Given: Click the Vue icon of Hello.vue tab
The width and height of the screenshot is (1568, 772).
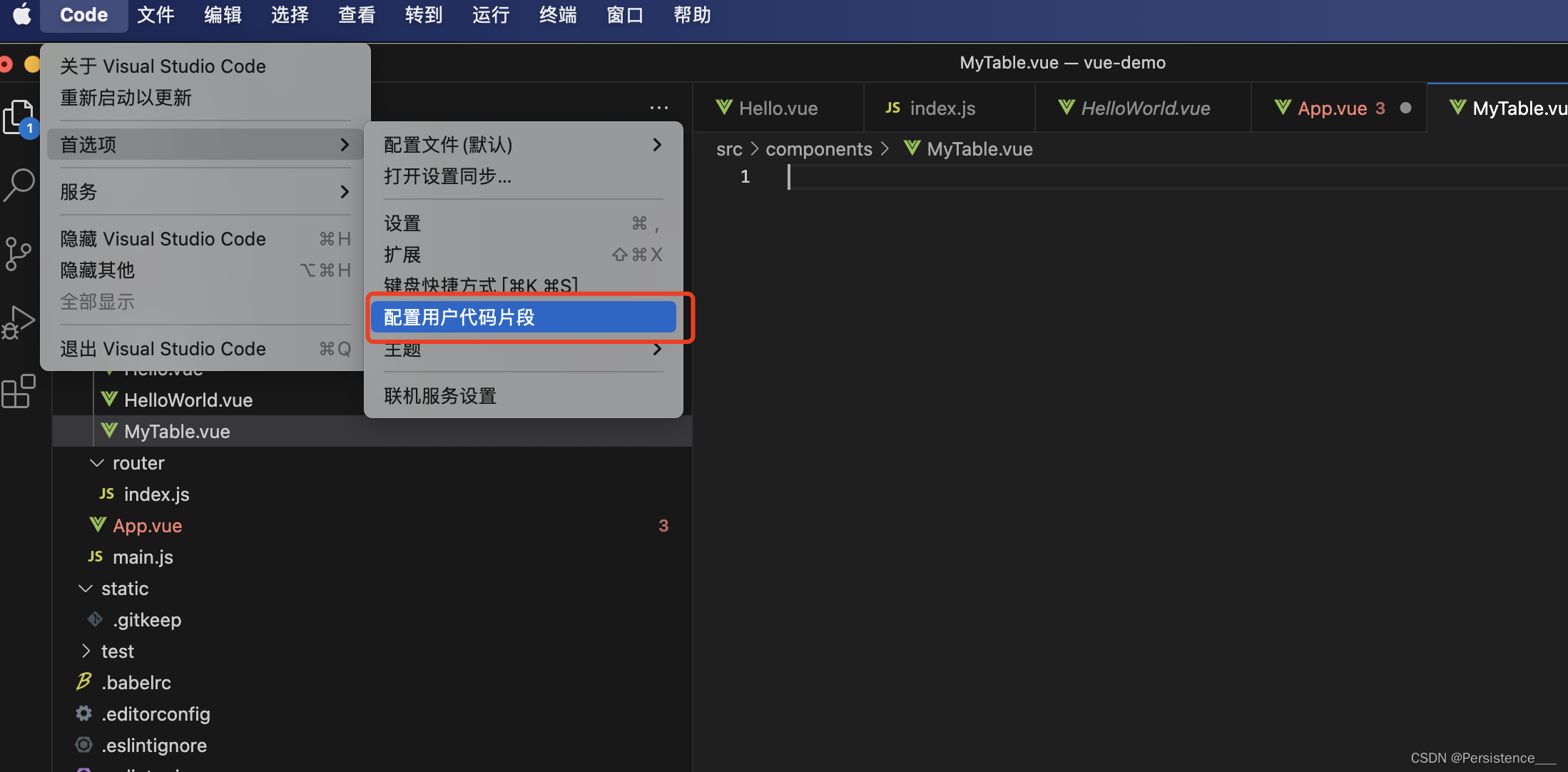Looking at the screenshot, I should coord(724,108).
